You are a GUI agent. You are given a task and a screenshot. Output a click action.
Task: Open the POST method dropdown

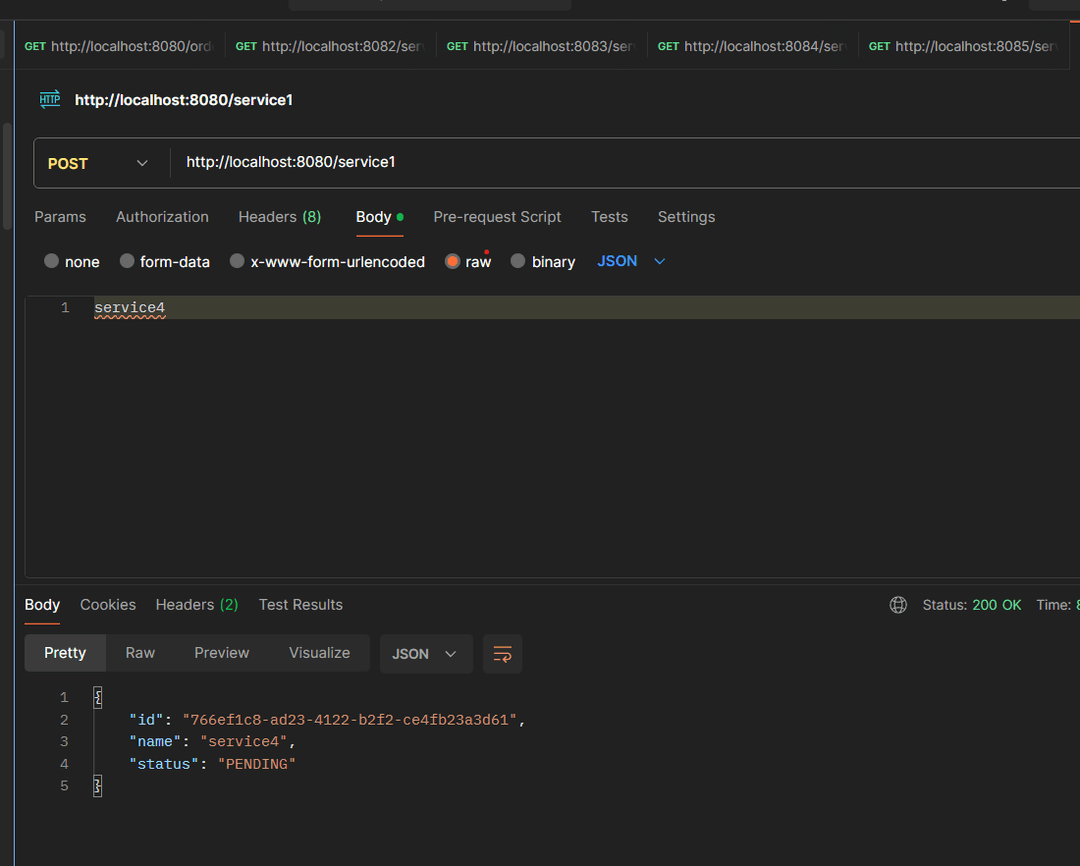(x=98, y=163)
